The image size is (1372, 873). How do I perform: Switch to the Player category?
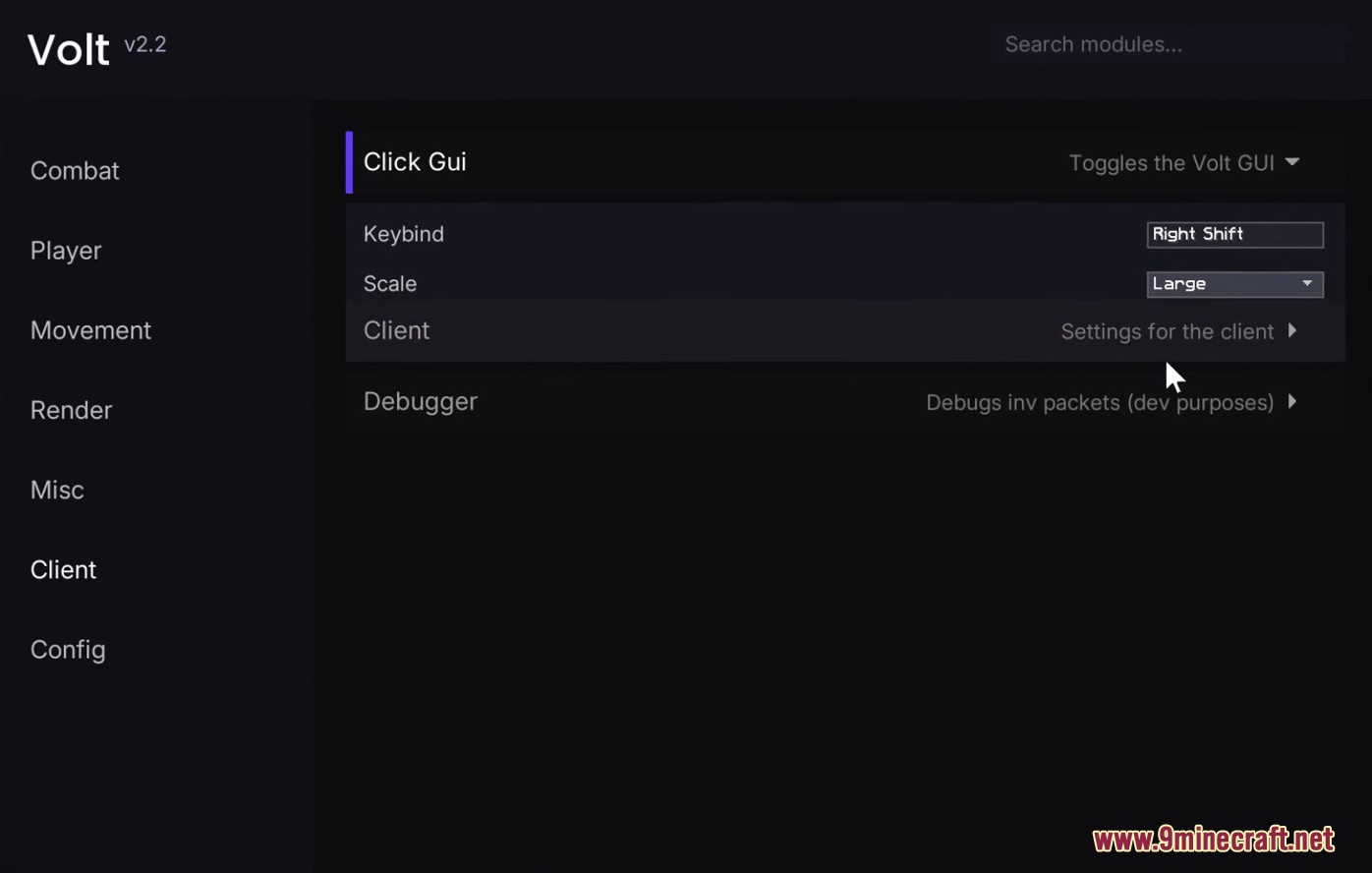click(x=66, y=251)
